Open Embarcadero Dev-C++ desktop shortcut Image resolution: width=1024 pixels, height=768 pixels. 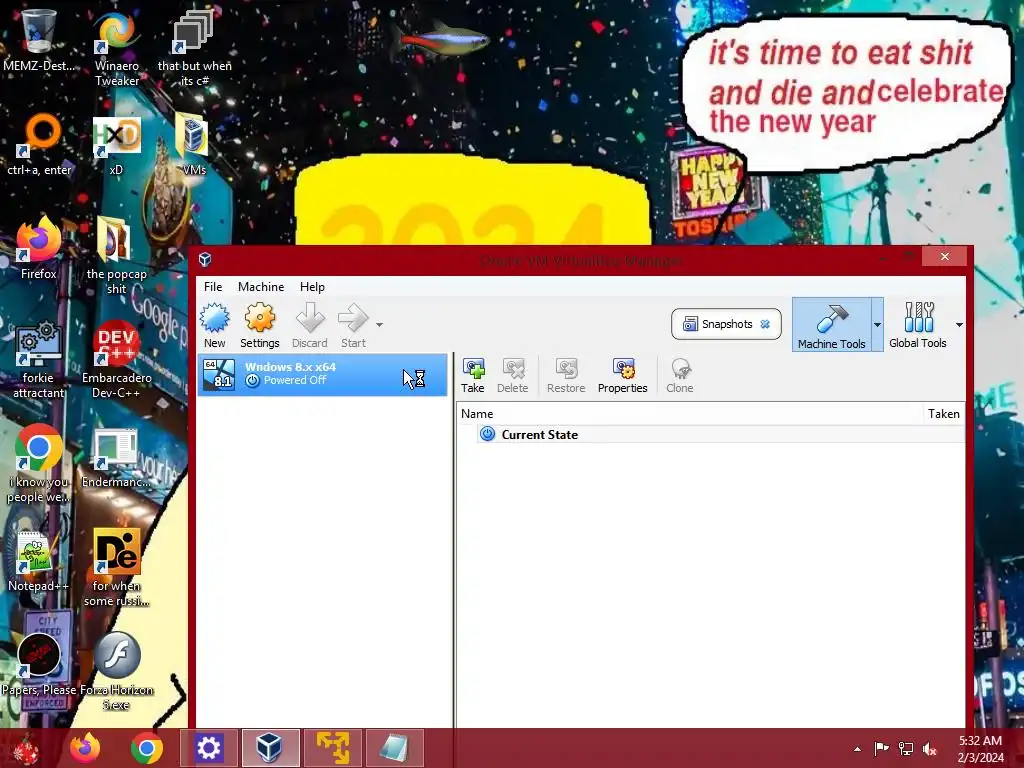[116, 360]
